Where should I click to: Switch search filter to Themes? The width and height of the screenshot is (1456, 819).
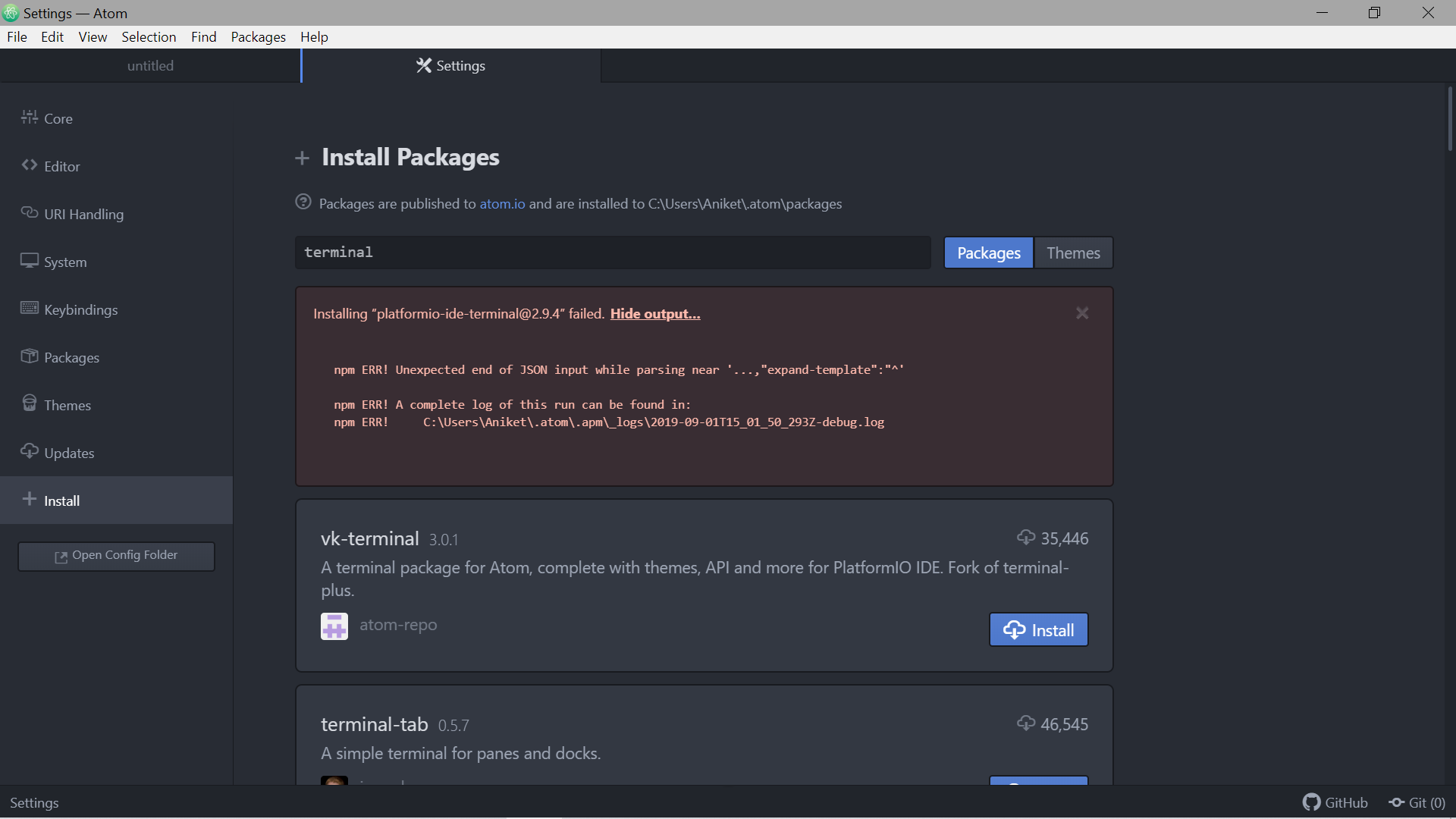[1072, 253]
